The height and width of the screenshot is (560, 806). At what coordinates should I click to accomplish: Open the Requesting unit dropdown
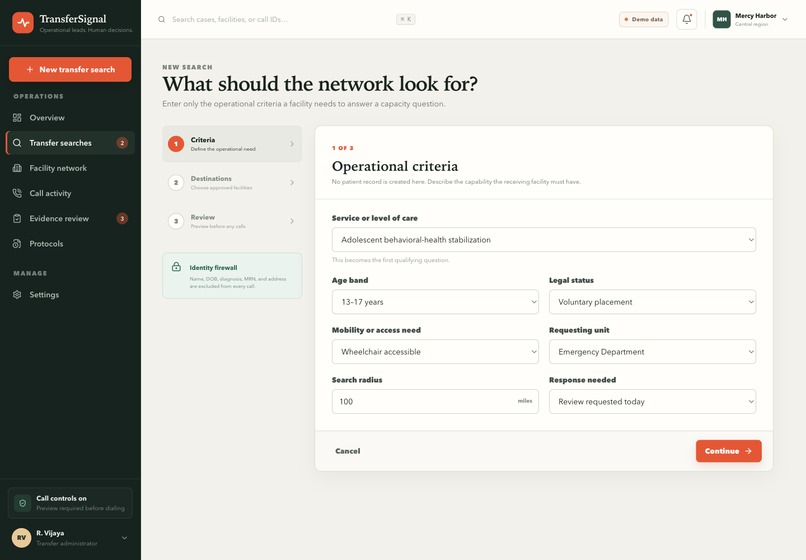652,352
